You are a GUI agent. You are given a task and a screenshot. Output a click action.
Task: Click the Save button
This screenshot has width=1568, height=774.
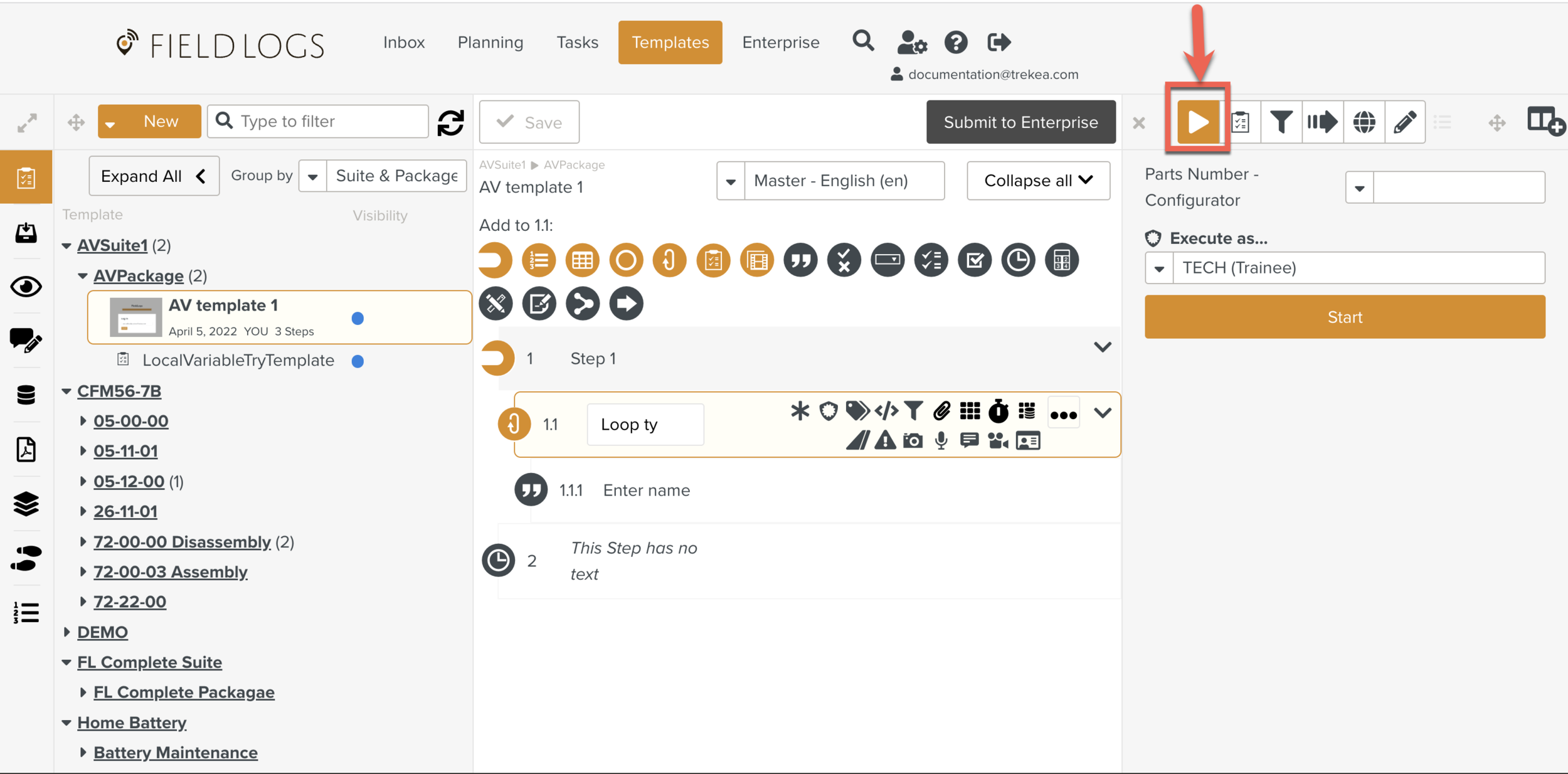pyautogui.click(x=529, y=122)
